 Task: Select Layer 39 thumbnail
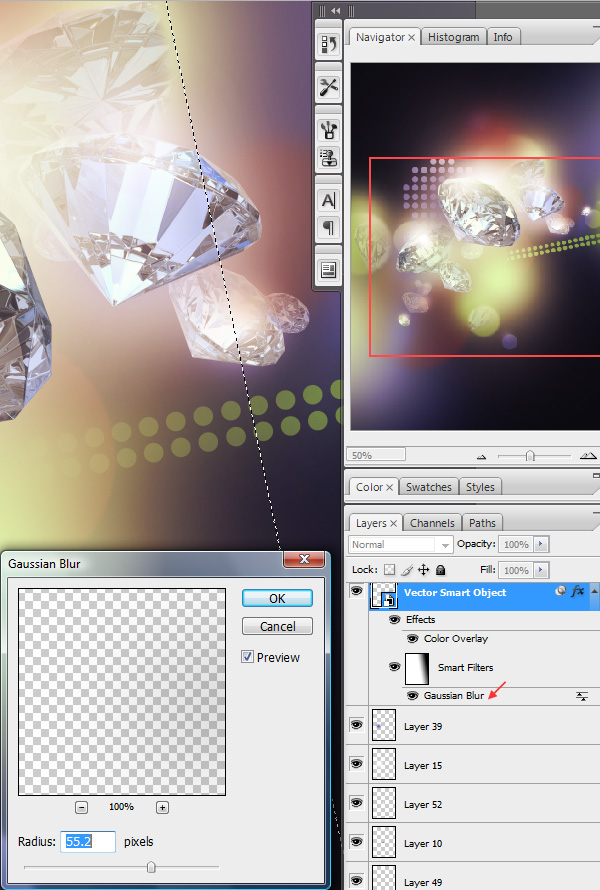384,725
